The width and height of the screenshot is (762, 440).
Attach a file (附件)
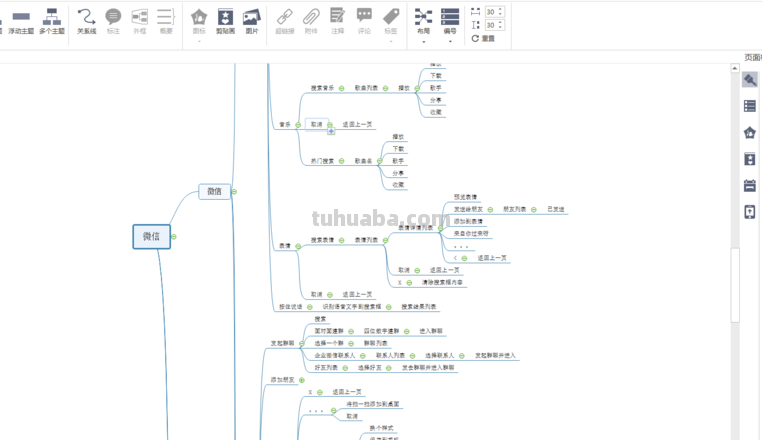coord(311,22)
